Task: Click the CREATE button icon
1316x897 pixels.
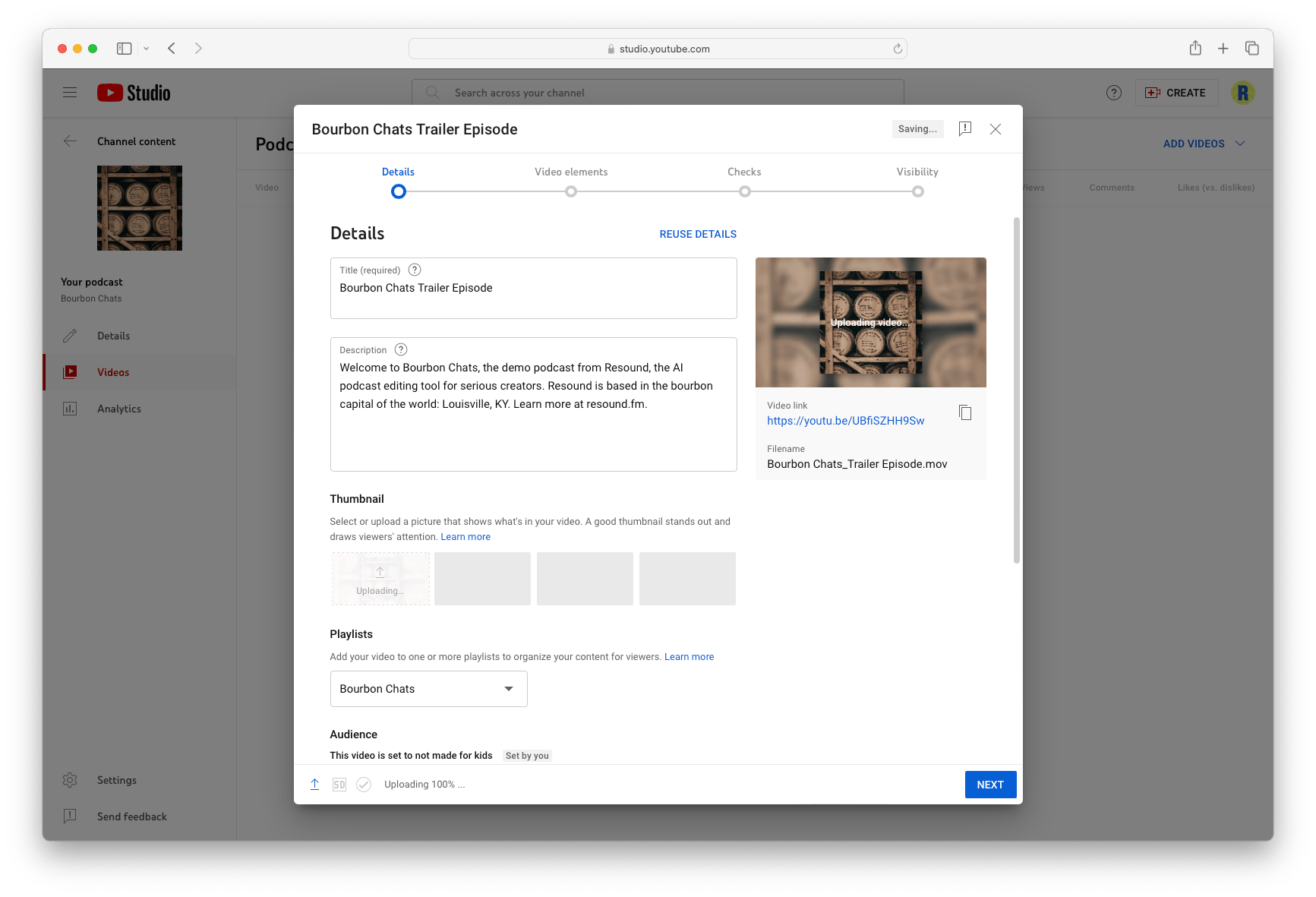Action: (x=1153, y=92)
